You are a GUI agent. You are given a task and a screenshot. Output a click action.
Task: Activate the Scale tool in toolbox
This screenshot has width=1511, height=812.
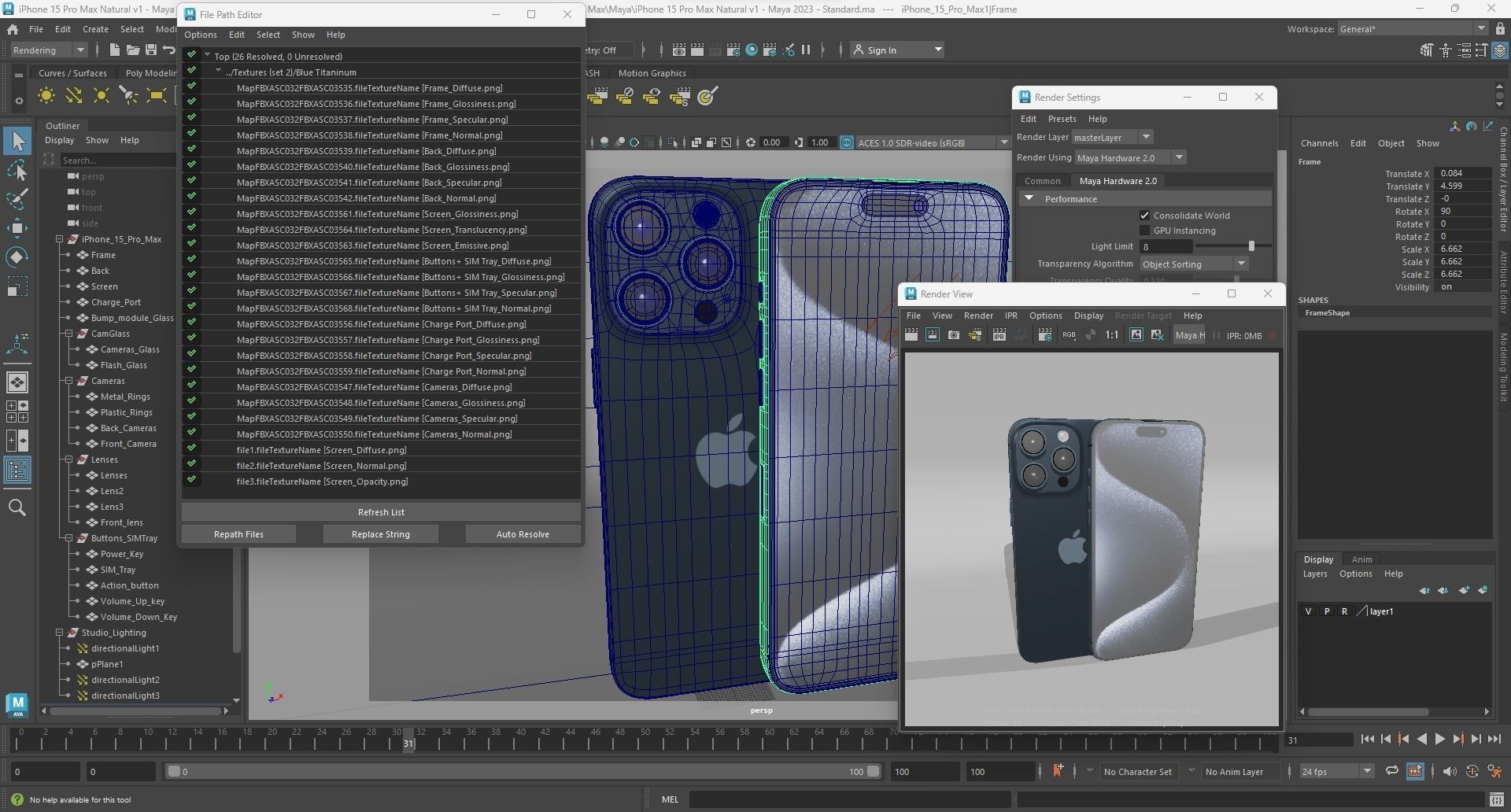pyautogui.click(x=17, y=286)
